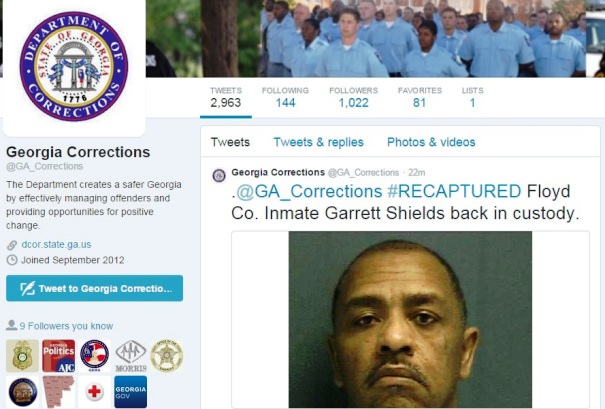The height and width of the screenshot is (409, 605).
Task: Click Tweet to Georgia Corrections button
Action: (95, 288)
